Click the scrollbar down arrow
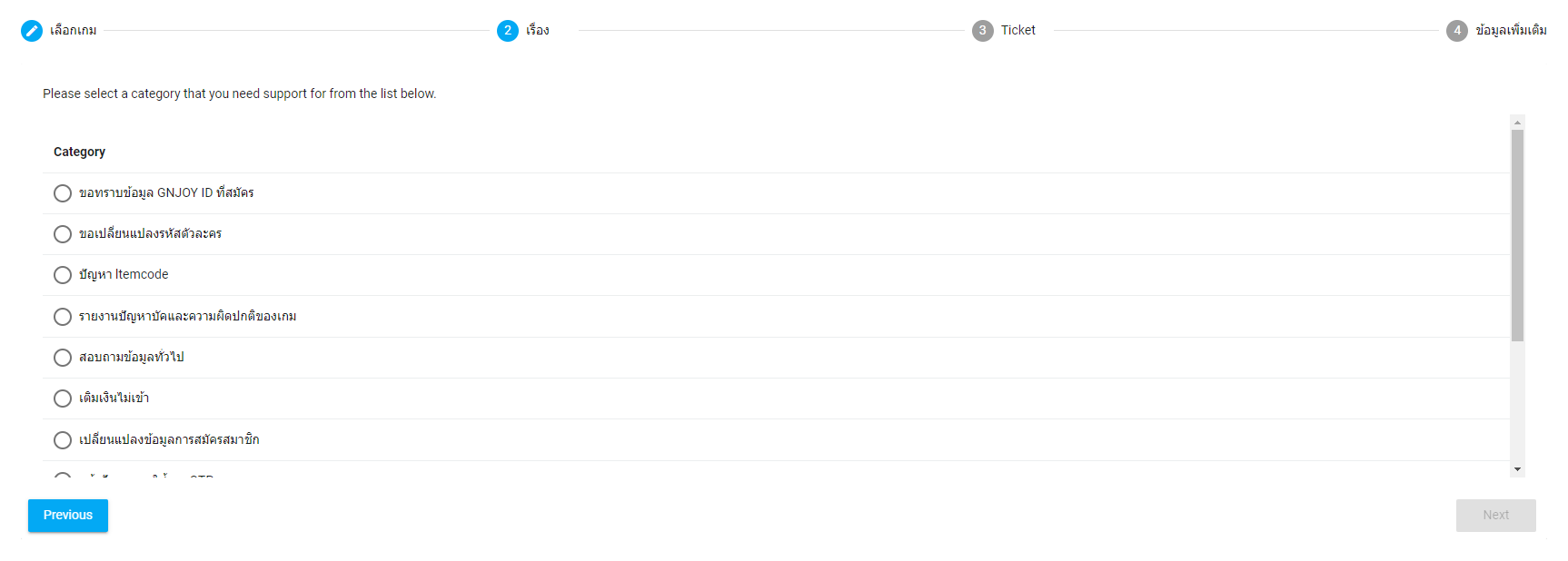This screenshot has width=1568, height=561. 1517,469
